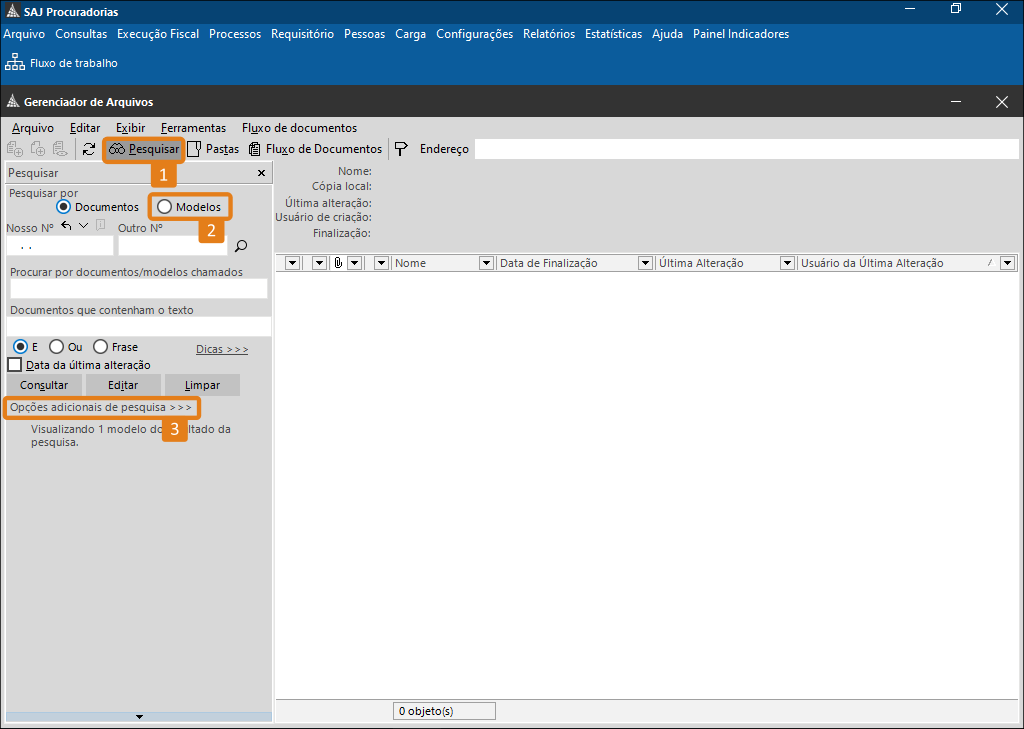Choose the Ou search operator
Viewport: 1024px width, 729px height.
pos(56,347)
